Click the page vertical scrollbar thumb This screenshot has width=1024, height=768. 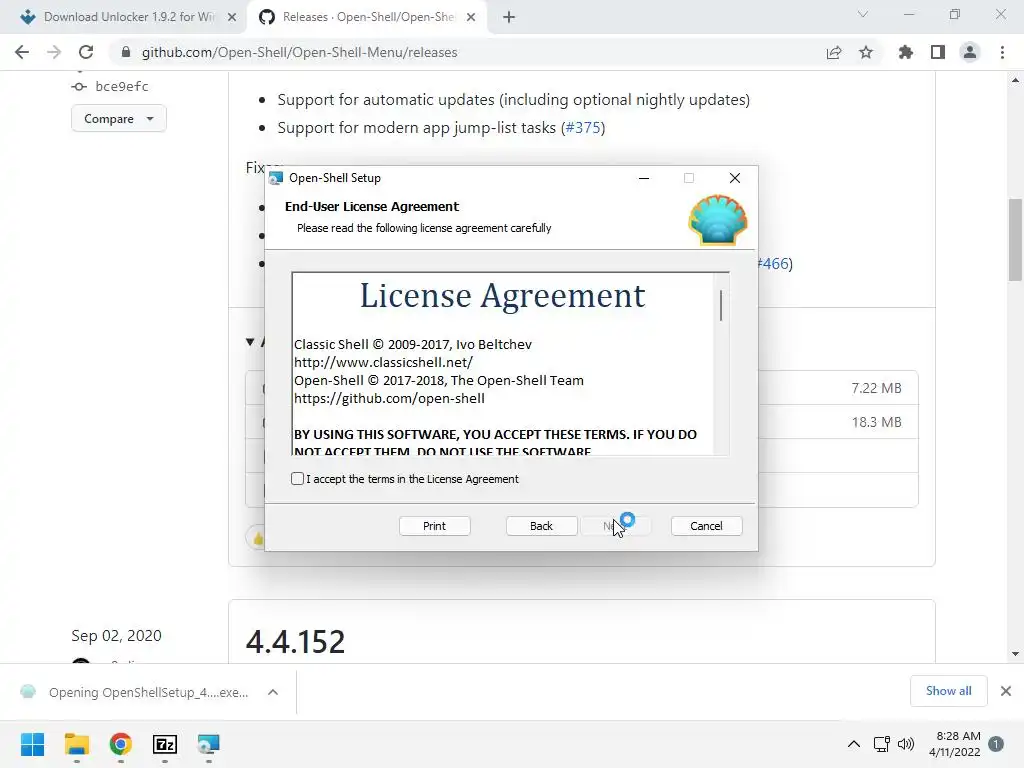[x=1015, y=240]
